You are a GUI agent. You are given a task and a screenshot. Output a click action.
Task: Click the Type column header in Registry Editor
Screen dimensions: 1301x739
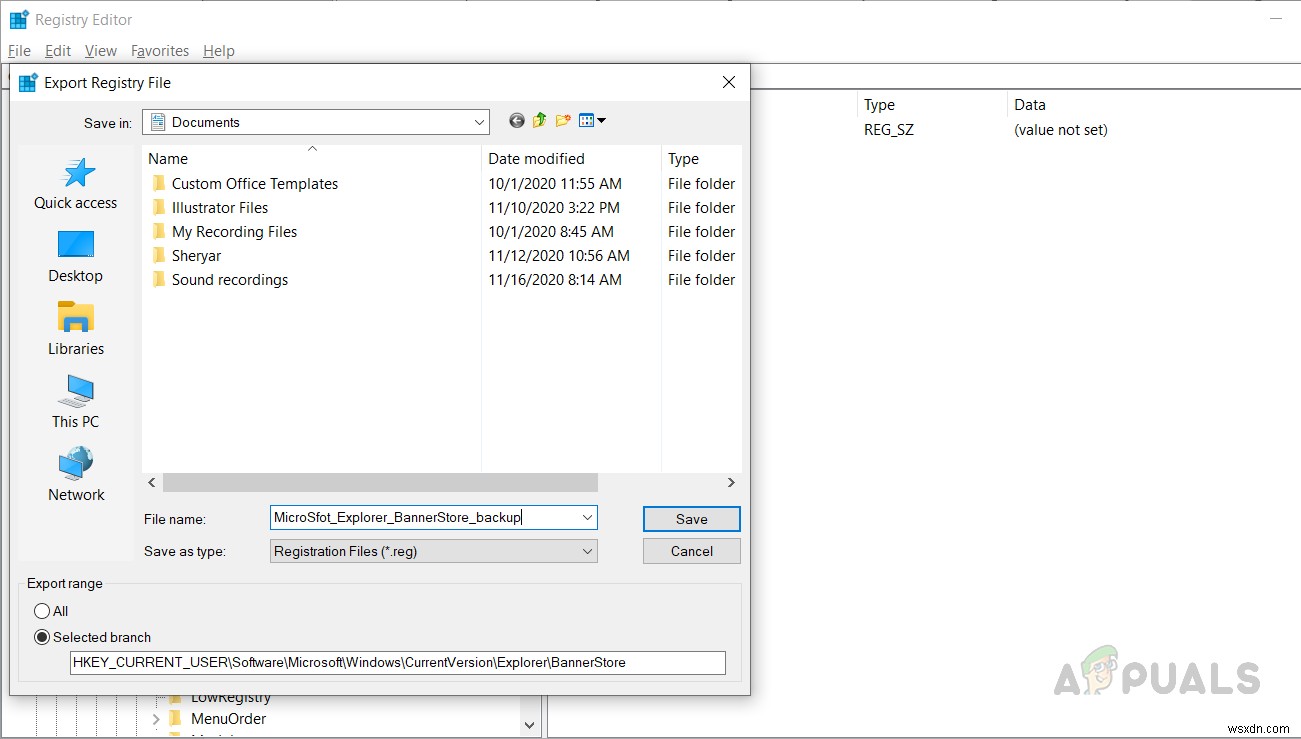[x=879, y=105]
